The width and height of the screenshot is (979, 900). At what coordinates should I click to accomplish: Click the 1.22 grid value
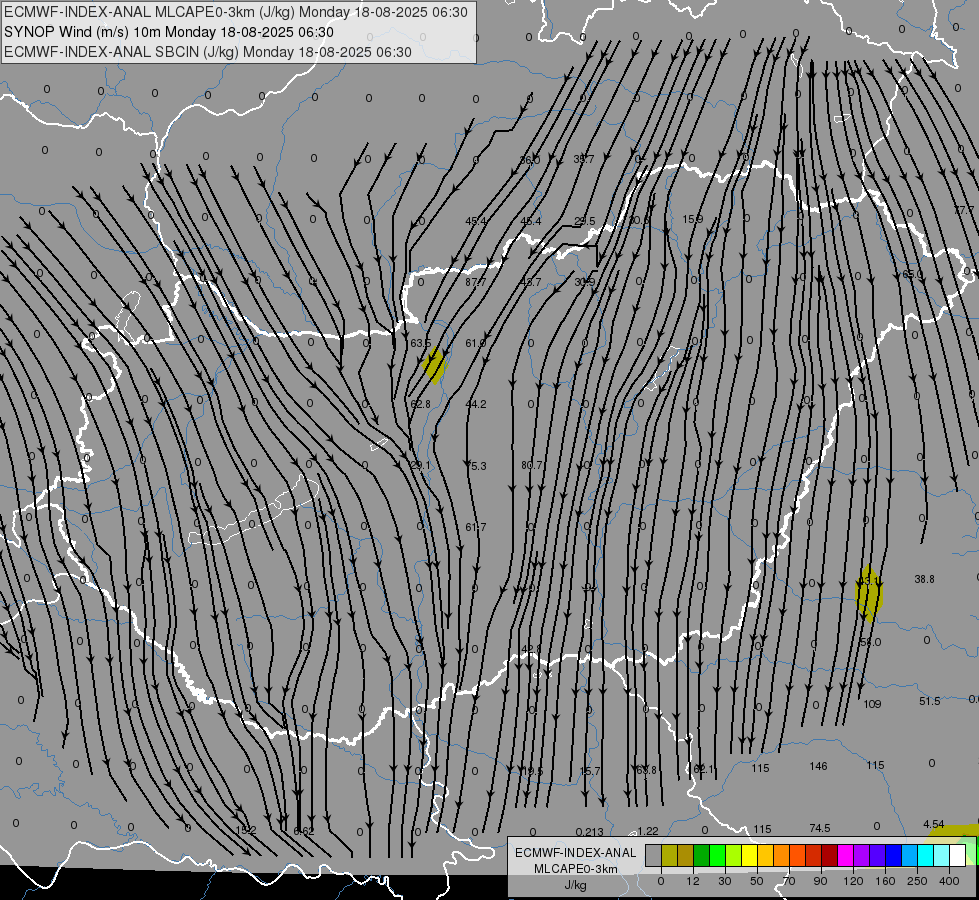pyautogui.click(x=648, y=831)
